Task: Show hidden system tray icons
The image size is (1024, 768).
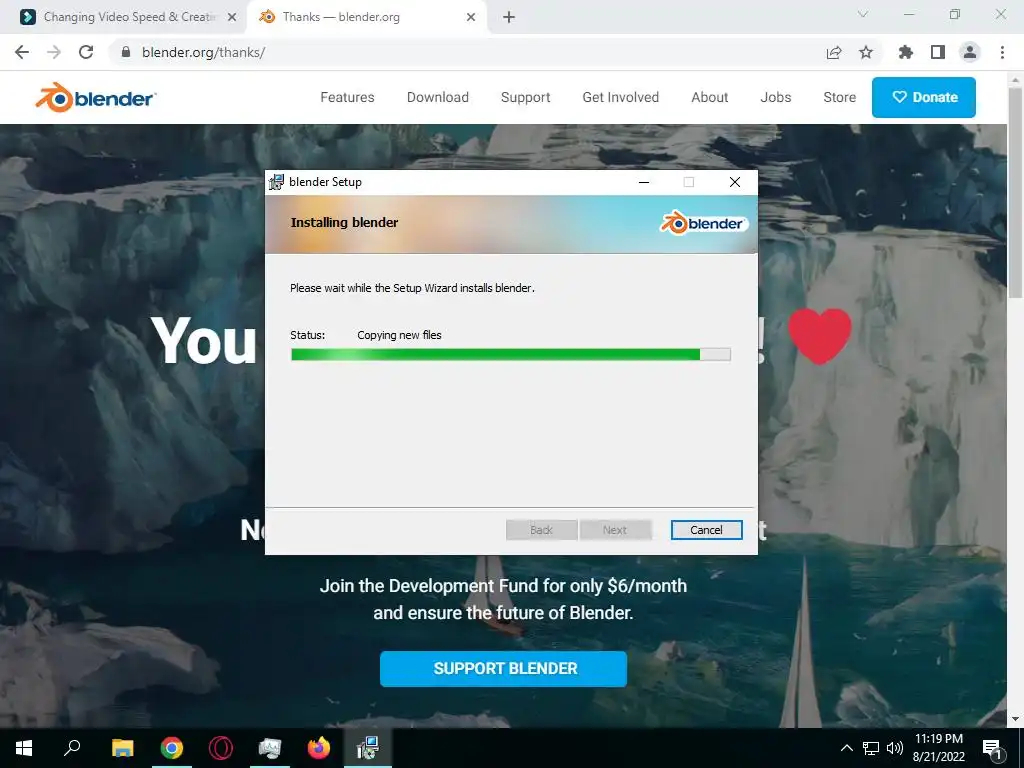Action: tap(846, 748)
